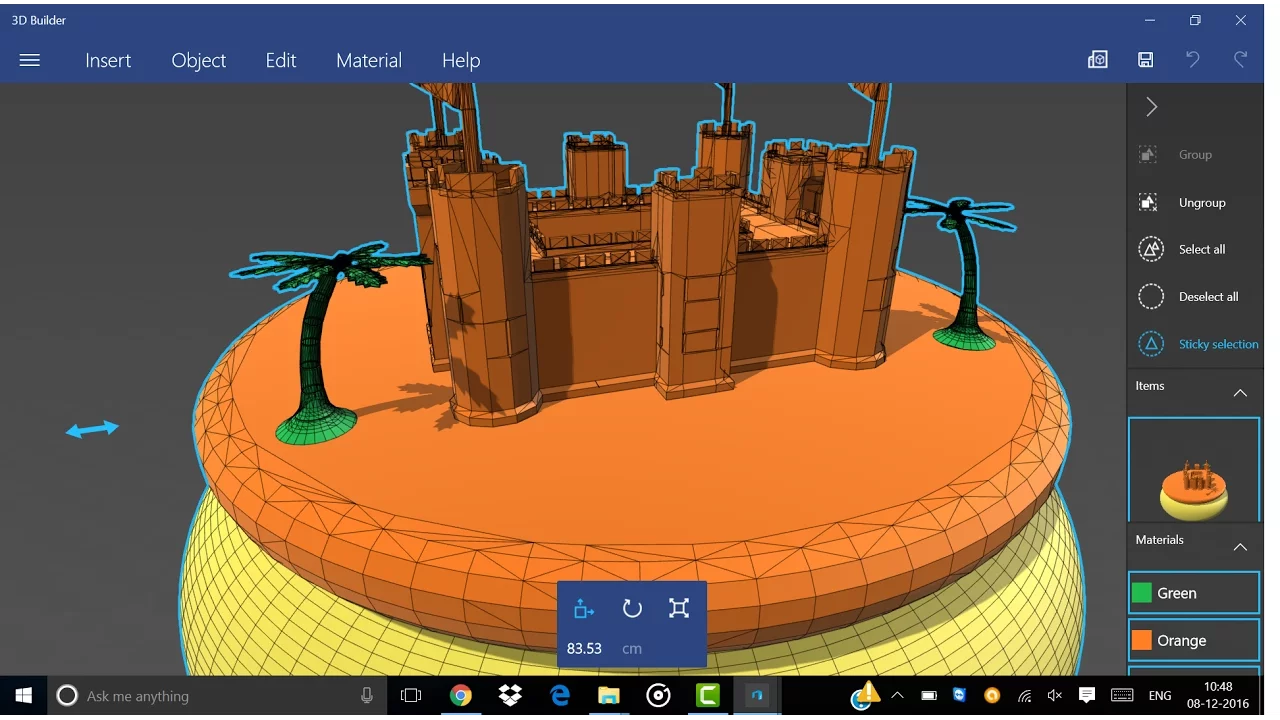
Task: Open the Help menu
Action: 461,60
